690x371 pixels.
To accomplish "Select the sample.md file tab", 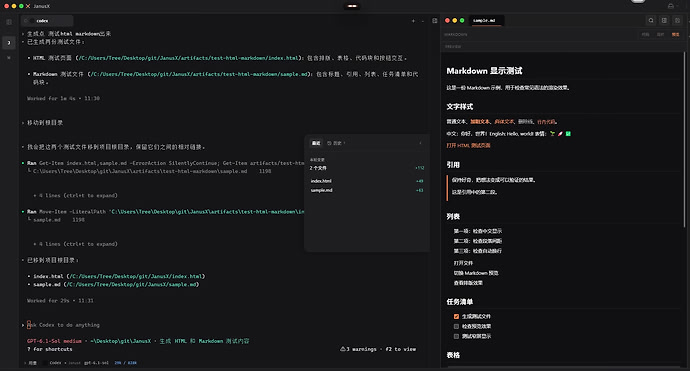I will click(485, 20).
